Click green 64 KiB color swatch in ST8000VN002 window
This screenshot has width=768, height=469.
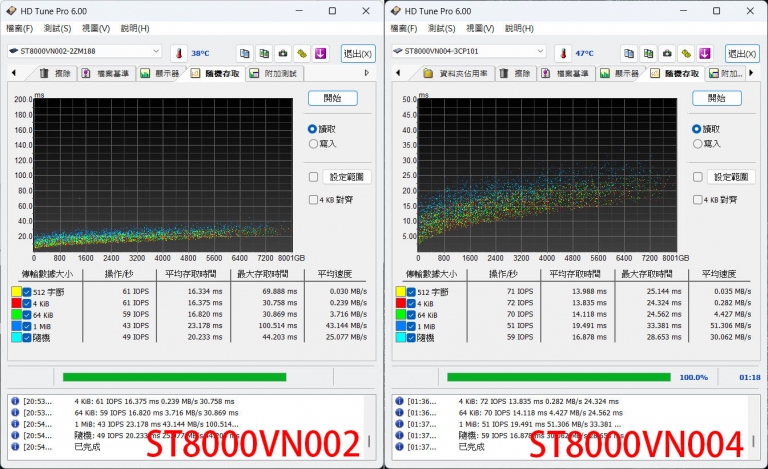(16, 315)
